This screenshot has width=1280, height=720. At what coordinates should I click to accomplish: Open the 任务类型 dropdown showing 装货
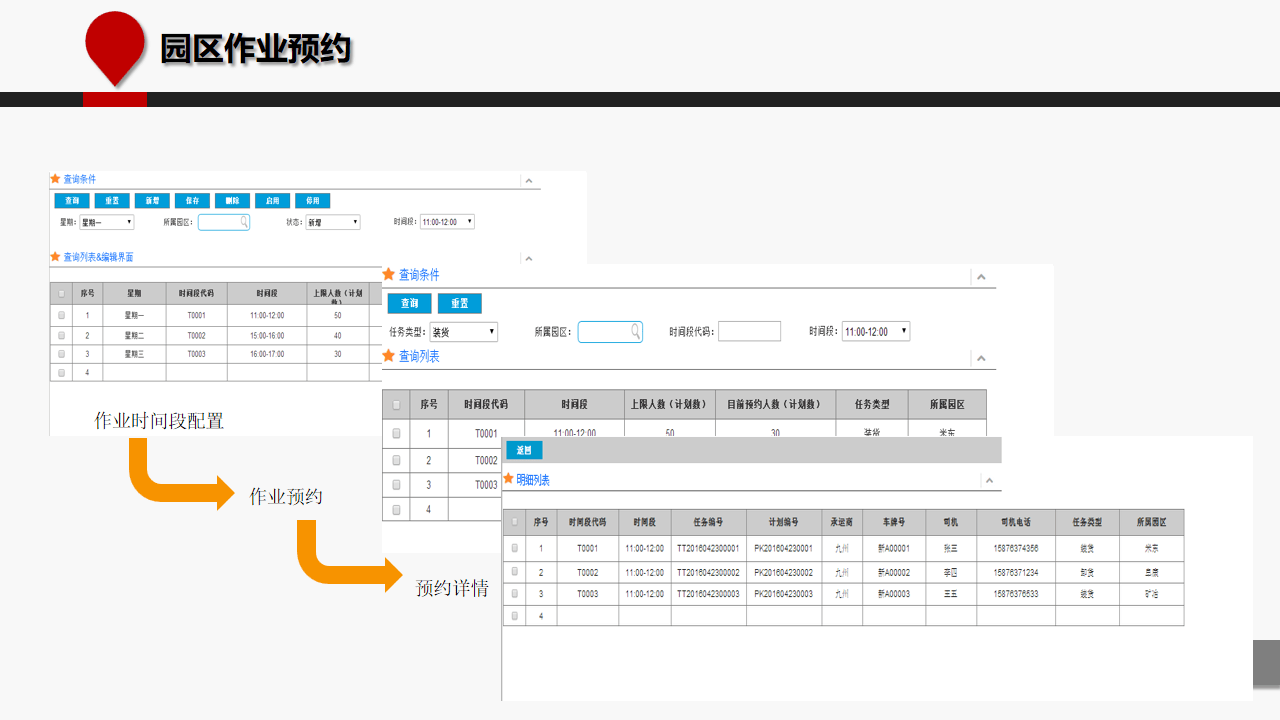pyautogui.click(x=464, y=331)
